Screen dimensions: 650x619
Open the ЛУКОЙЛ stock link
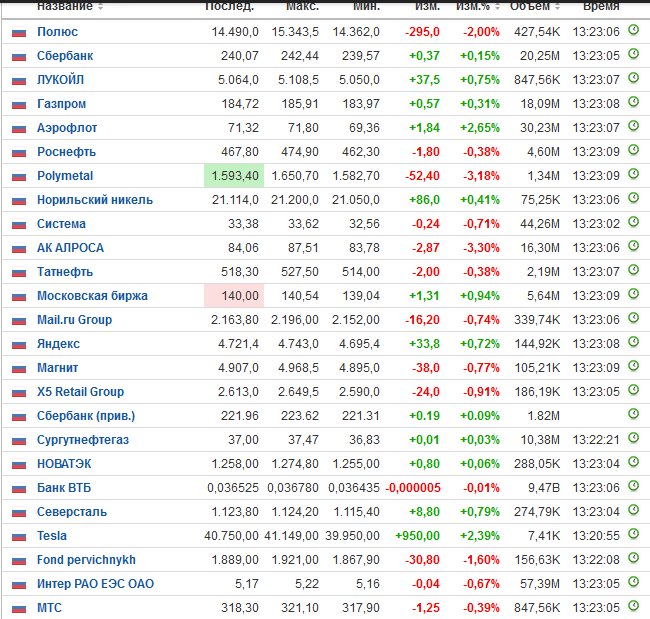click(61, 80)
